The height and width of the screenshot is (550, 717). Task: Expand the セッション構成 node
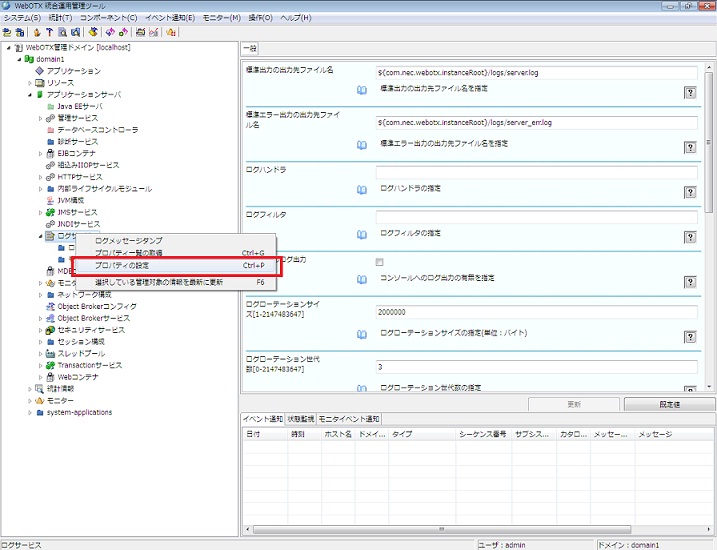(40, 342)
